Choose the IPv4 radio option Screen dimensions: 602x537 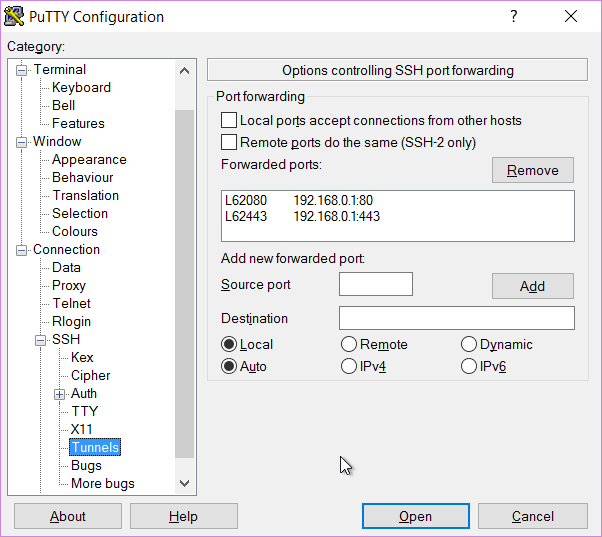(x=349, y=366)
